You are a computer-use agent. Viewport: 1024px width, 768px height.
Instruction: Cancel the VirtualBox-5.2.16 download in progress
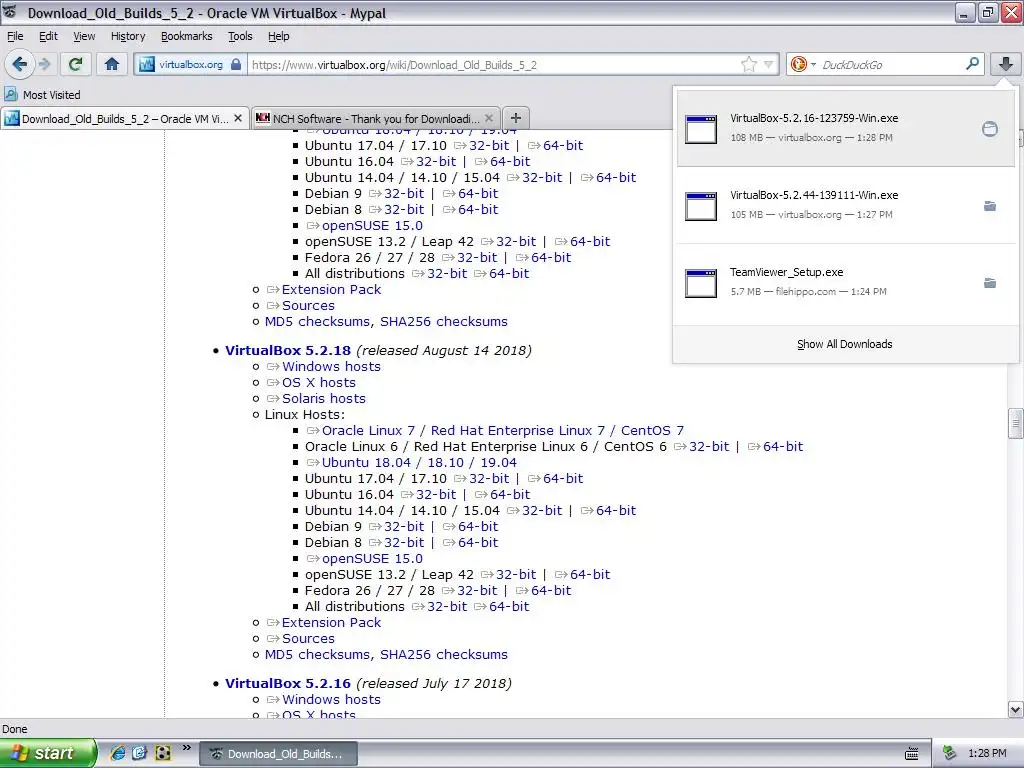(989, 129)
